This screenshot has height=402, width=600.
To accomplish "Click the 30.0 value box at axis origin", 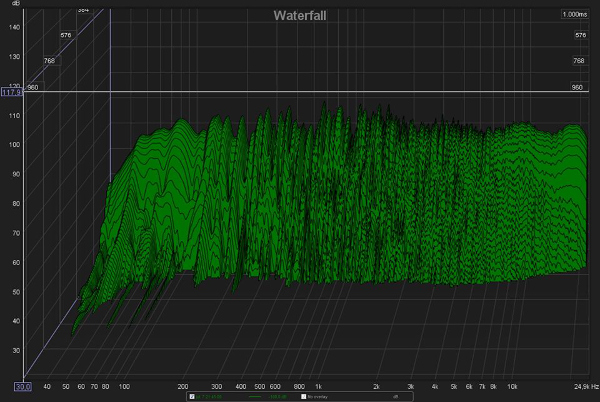I will pos(23,386).
